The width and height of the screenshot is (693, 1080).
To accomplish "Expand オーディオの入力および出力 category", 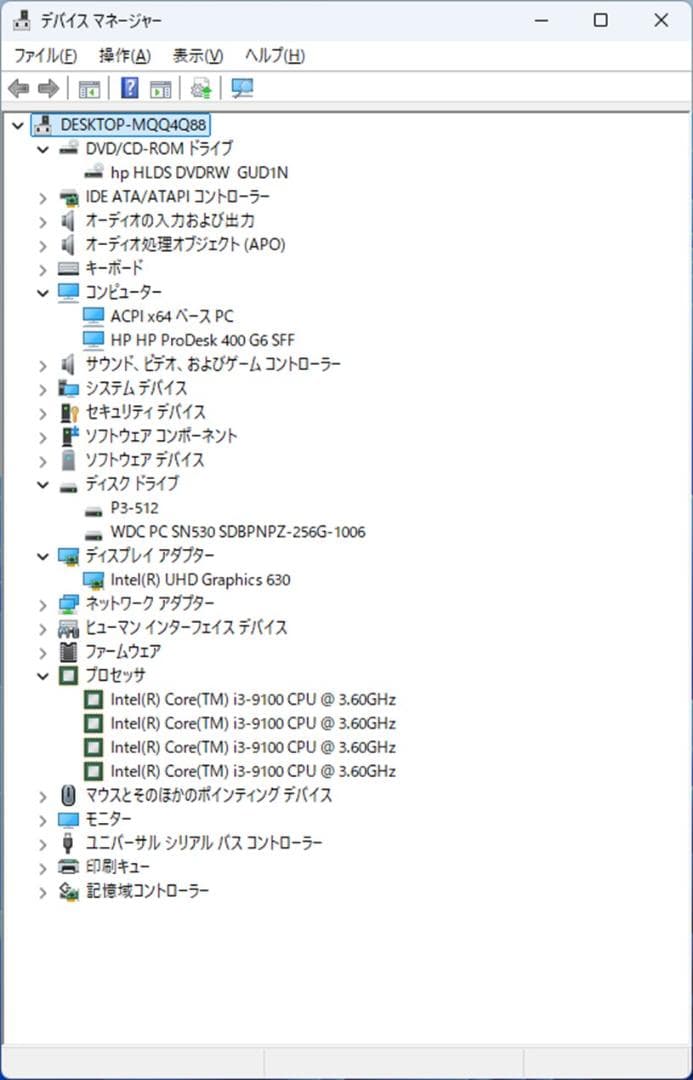I will pyautogui.click(x=43, y=221).
